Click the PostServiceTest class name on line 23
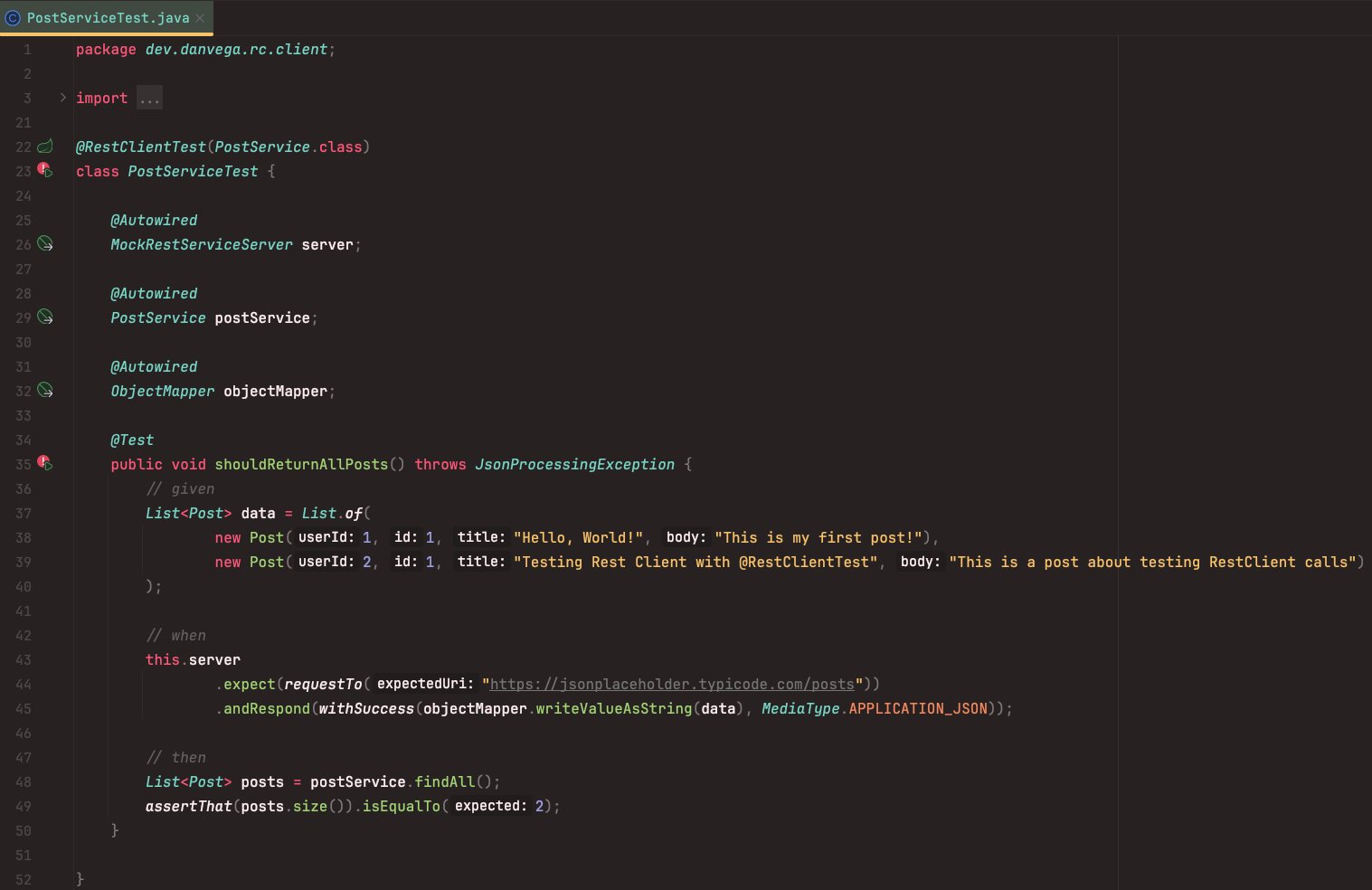Image resolution: width=1372 pixels, height=890 pixels. point(193,171)
